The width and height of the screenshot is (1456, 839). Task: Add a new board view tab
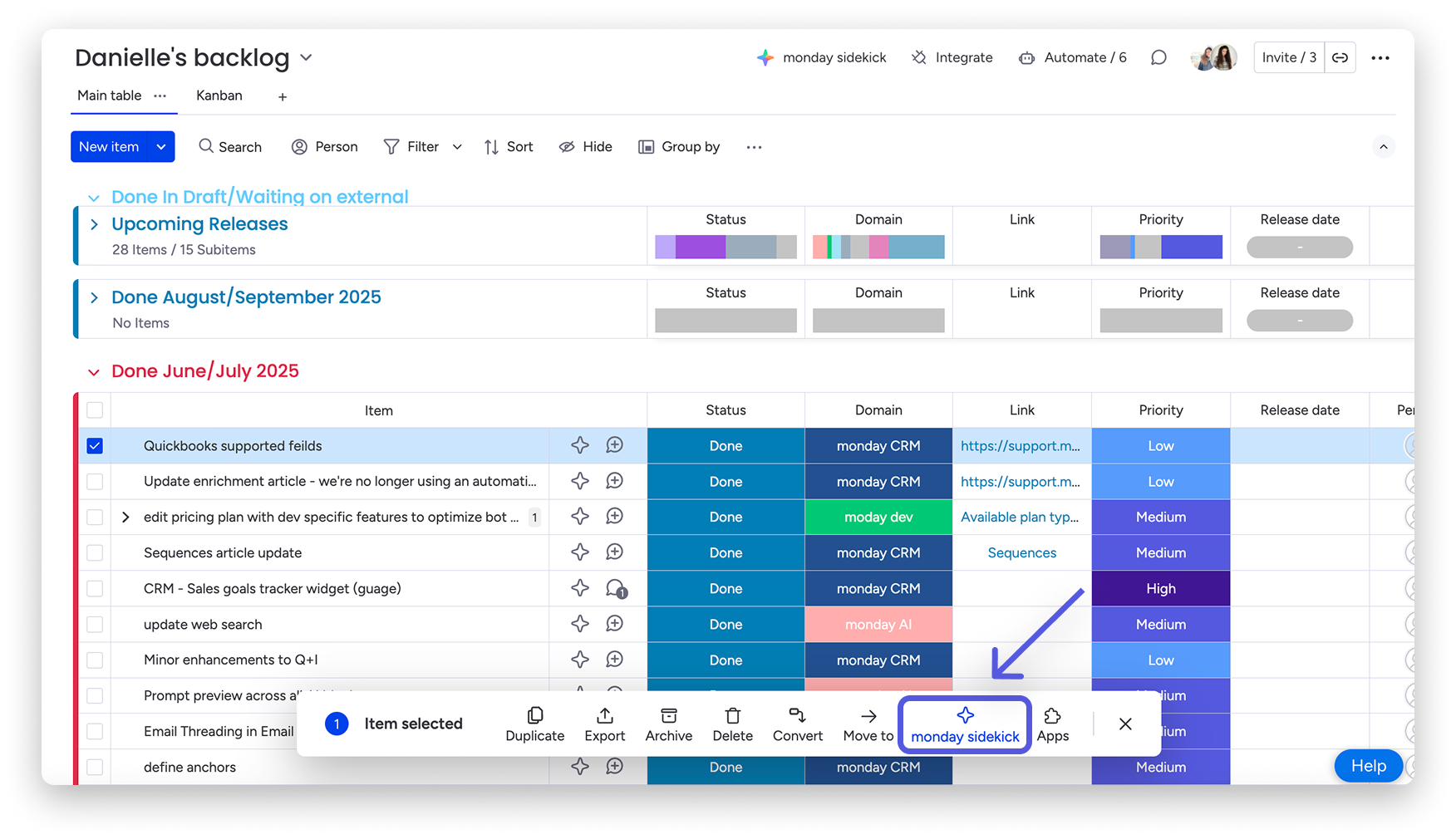coord(283,97)
